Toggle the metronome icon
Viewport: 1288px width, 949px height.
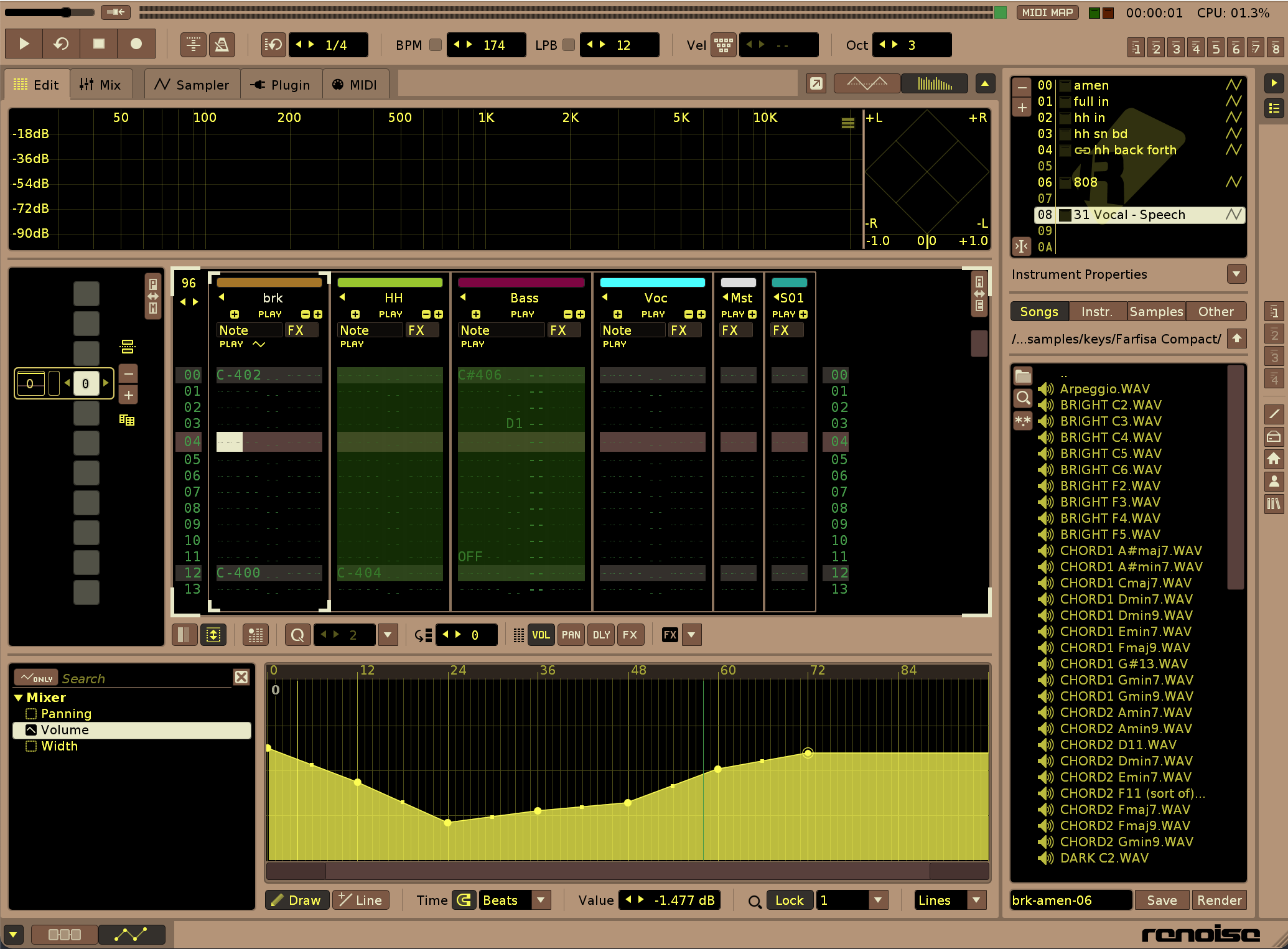222,45
